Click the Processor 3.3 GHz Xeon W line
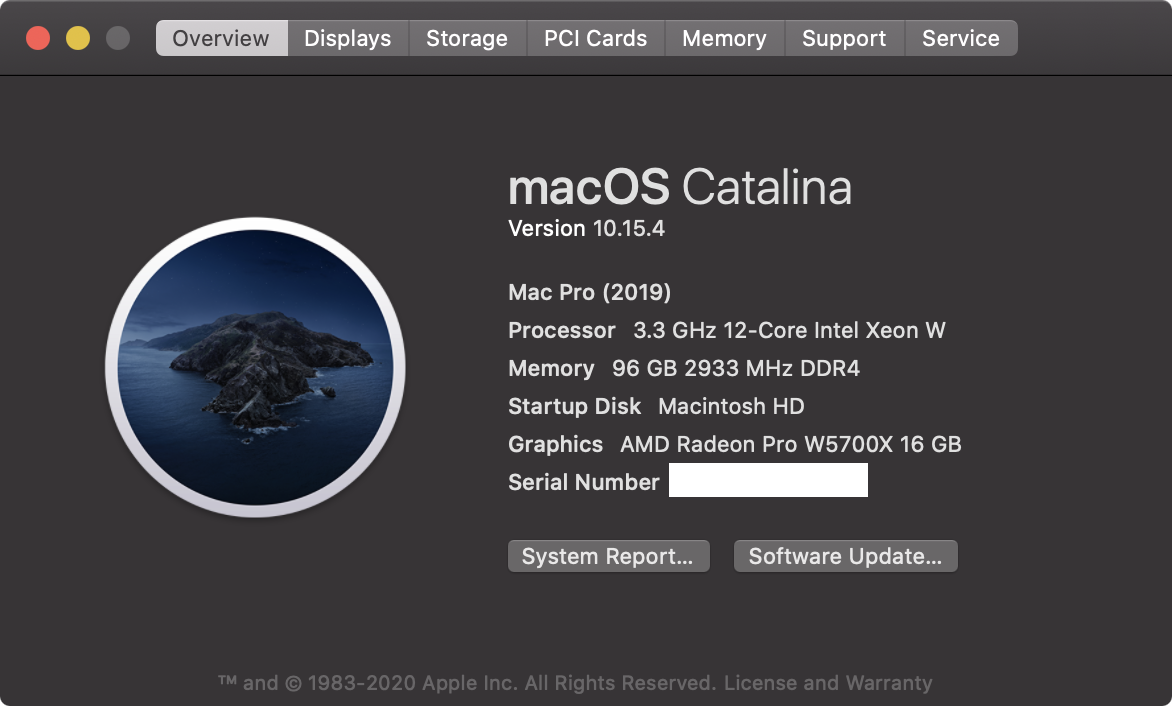This screenshot has height=706, width=1172. (727, 331)
